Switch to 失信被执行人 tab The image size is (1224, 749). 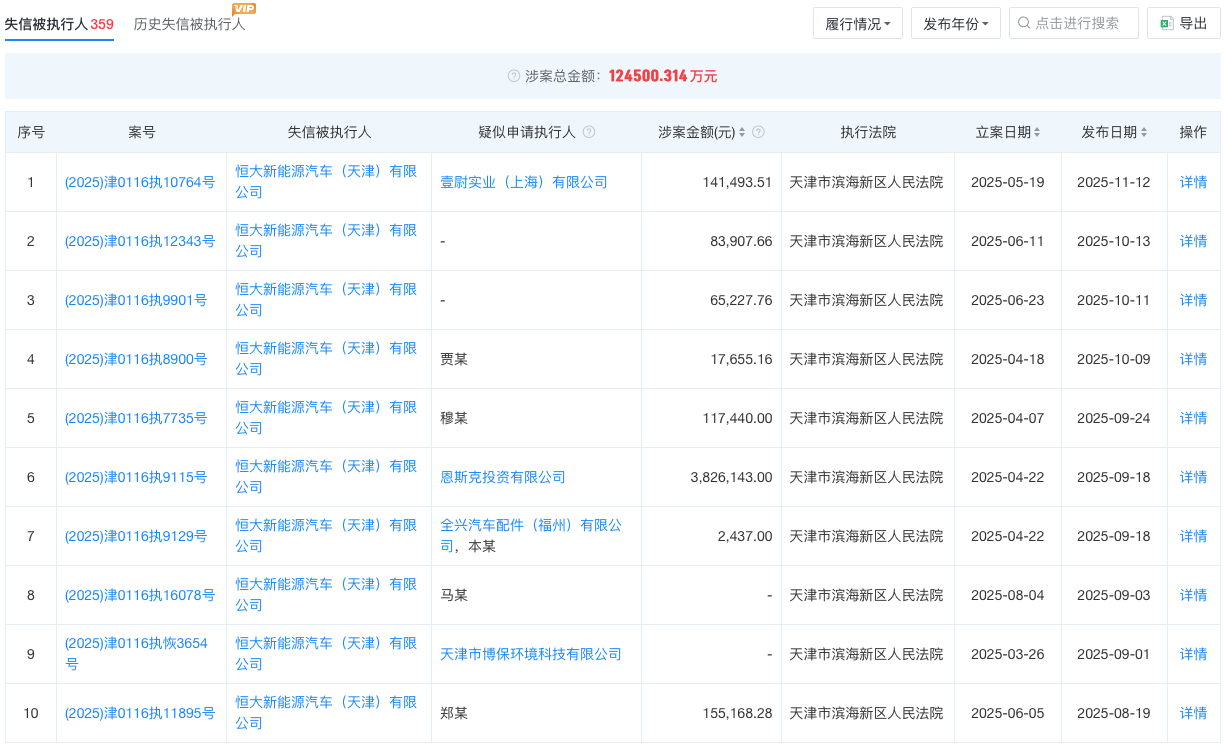[x=59, y=24]
